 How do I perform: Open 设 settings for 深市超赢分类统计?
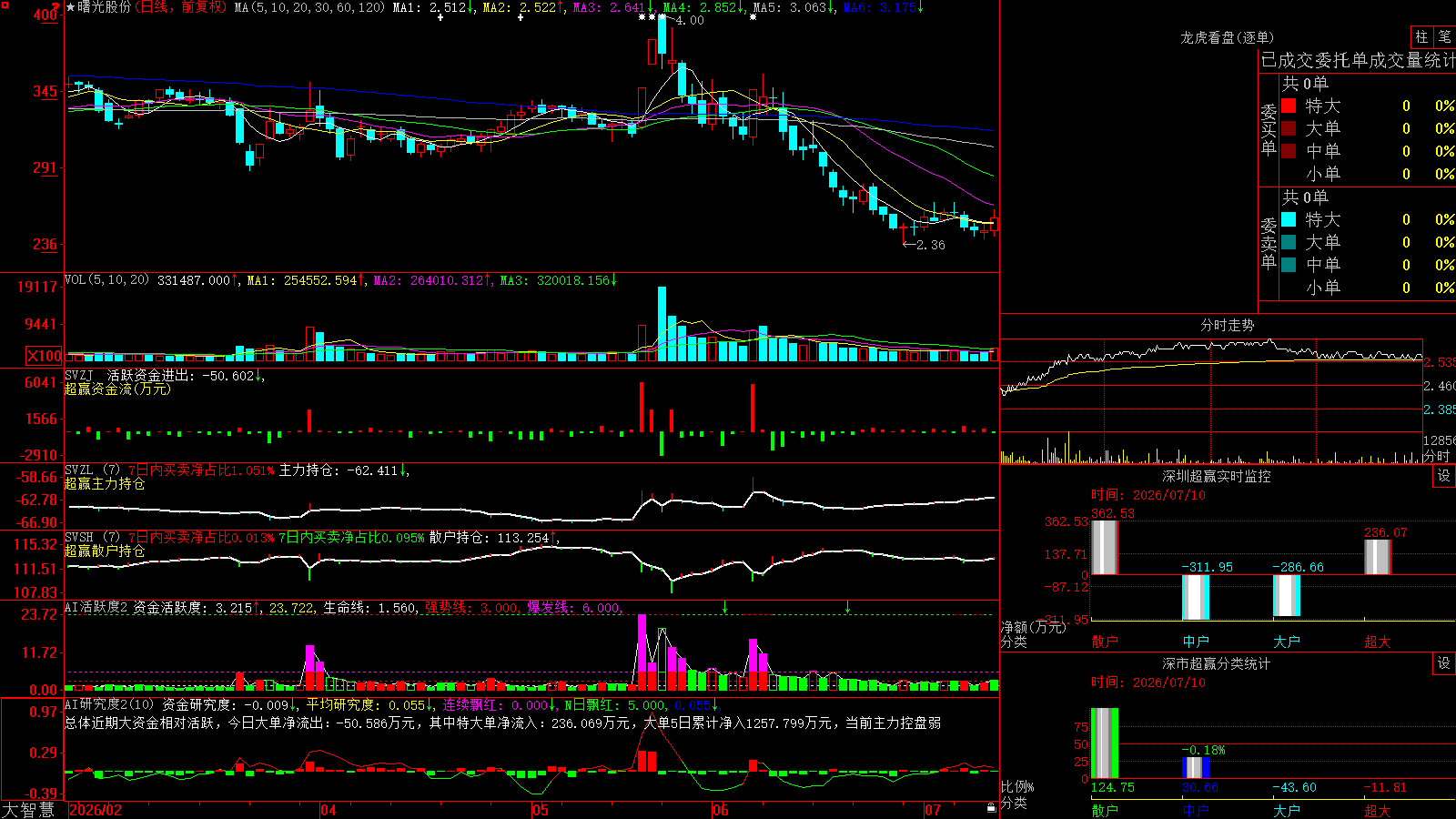coord(1444,663)
